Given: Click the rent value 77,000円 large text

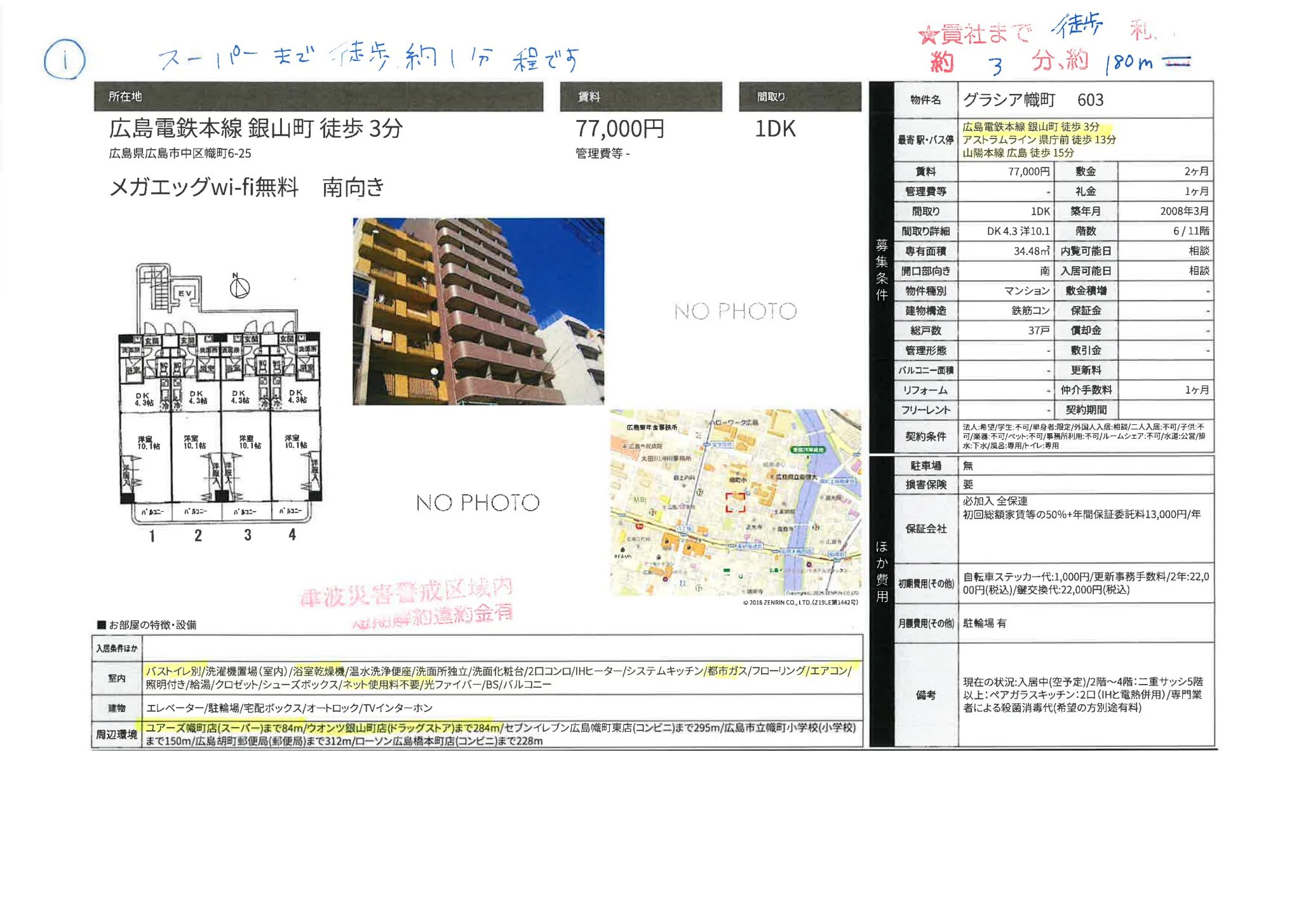Looking at the screenshot, I should [x=619, y=129].
